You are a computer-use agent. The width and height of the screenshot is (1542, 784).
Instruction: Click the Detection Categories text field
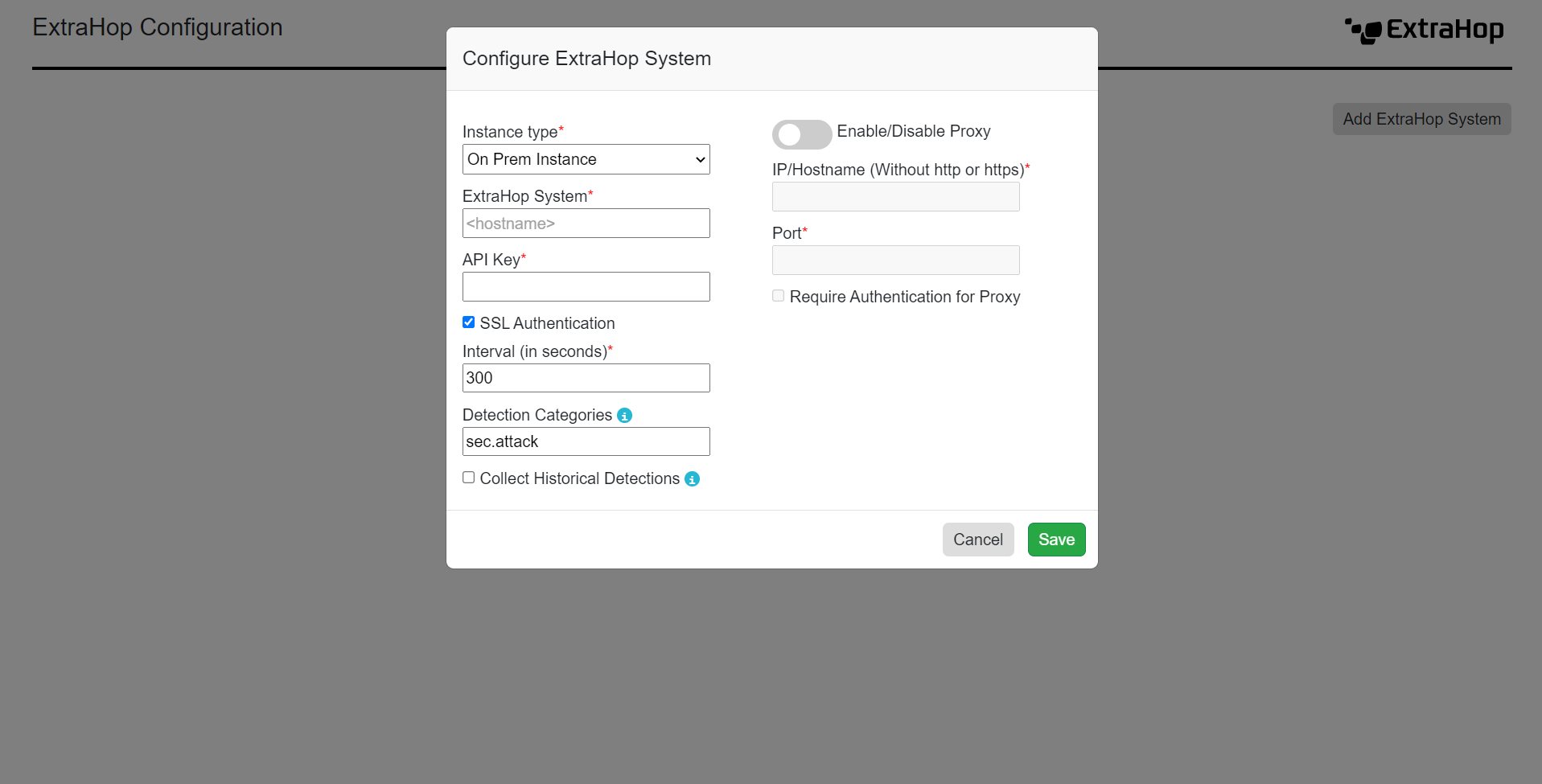[x=585, y=441]
